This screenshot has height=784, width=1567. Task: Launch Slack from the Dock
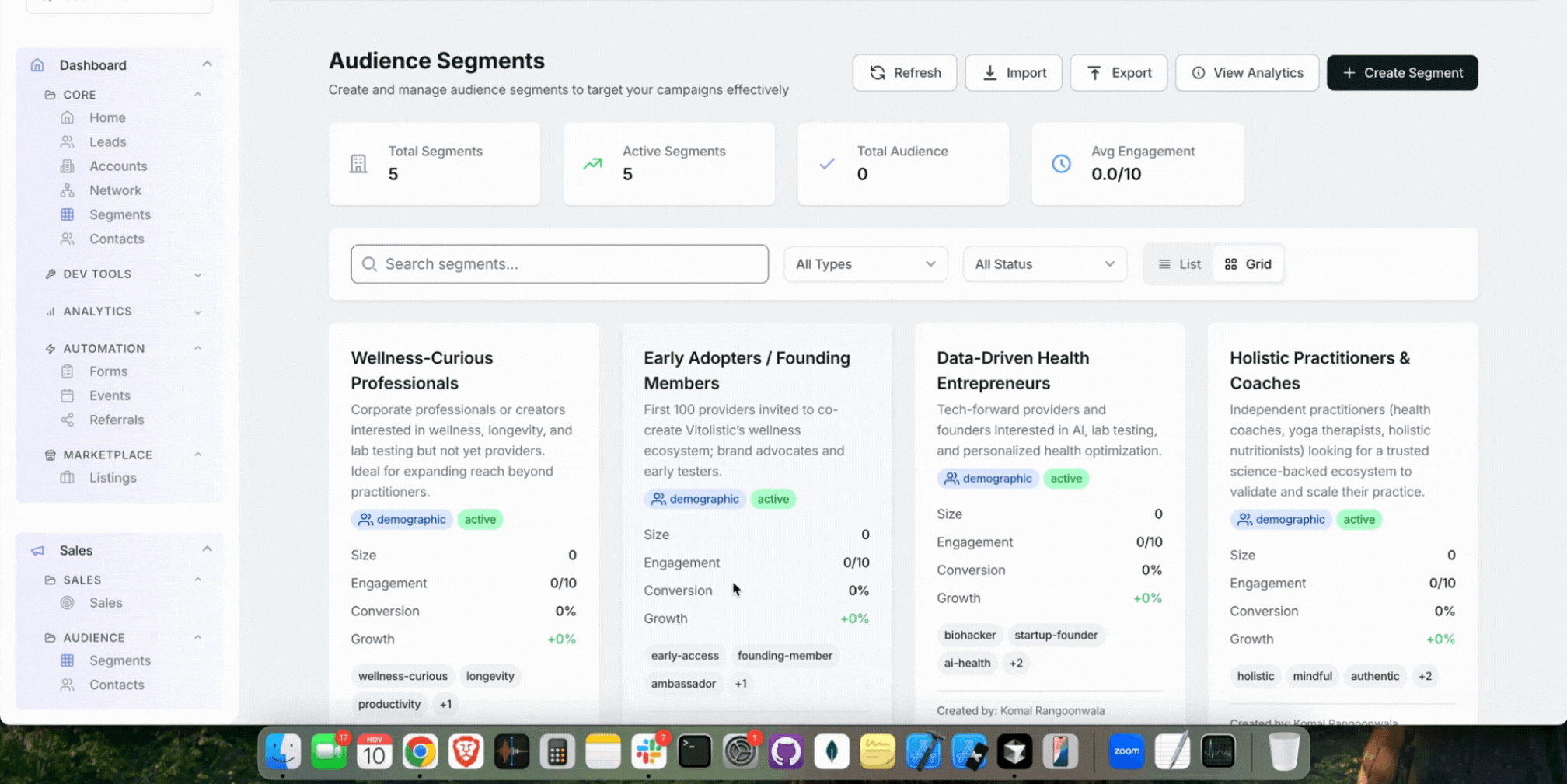click(x=649, y=751)
